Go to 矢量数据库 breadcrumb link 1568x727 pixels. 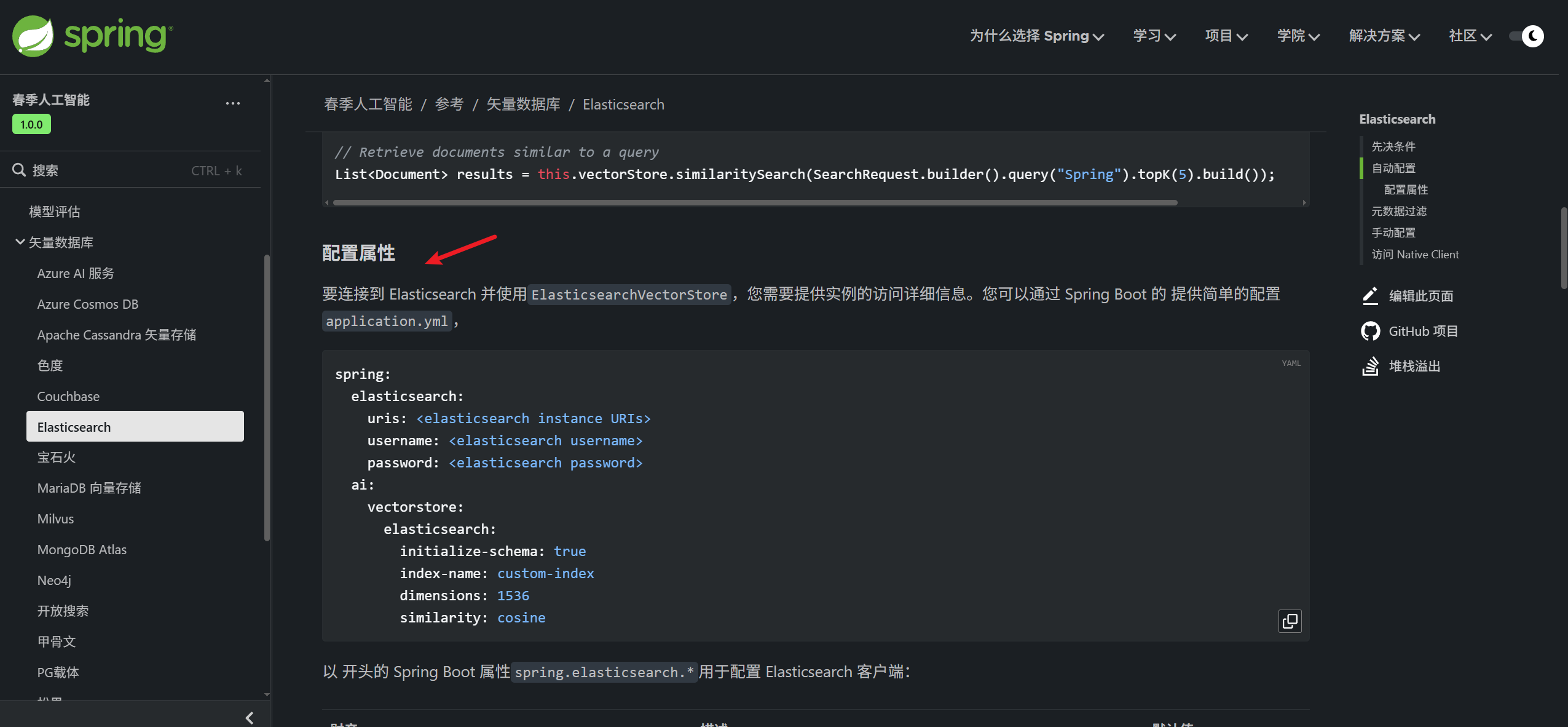click(523, 105)
